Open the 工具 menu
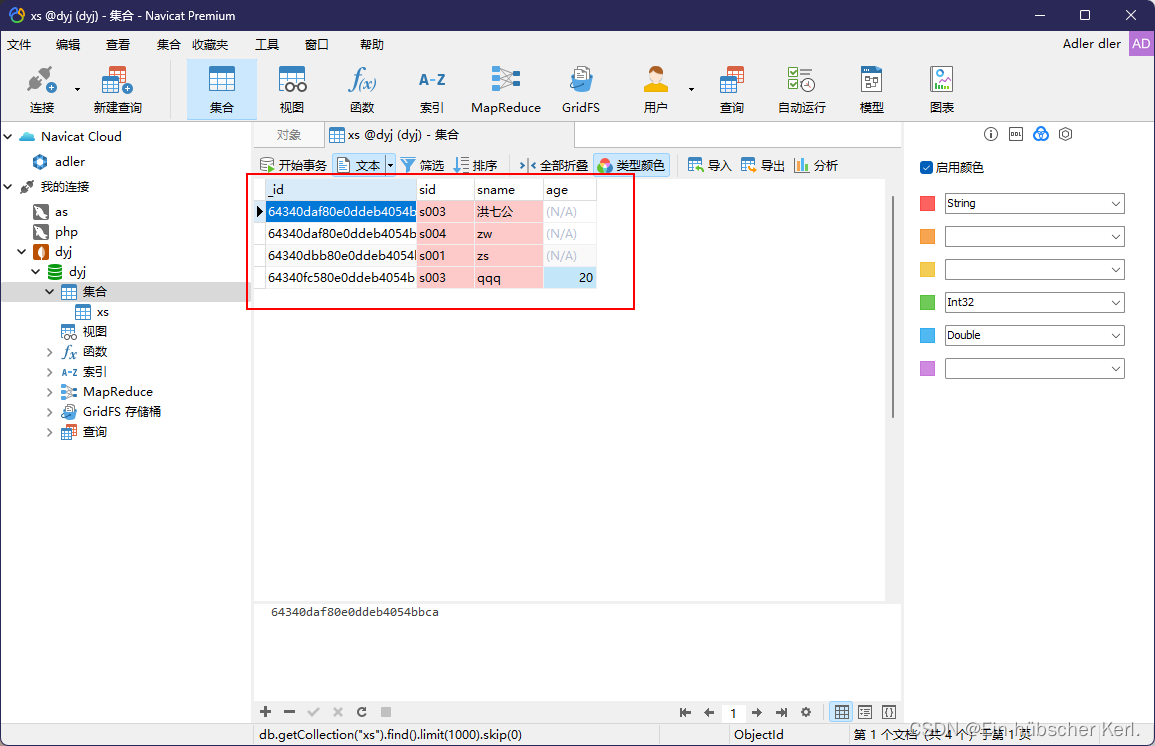1155x746 pixels. (x=267, y=45)
